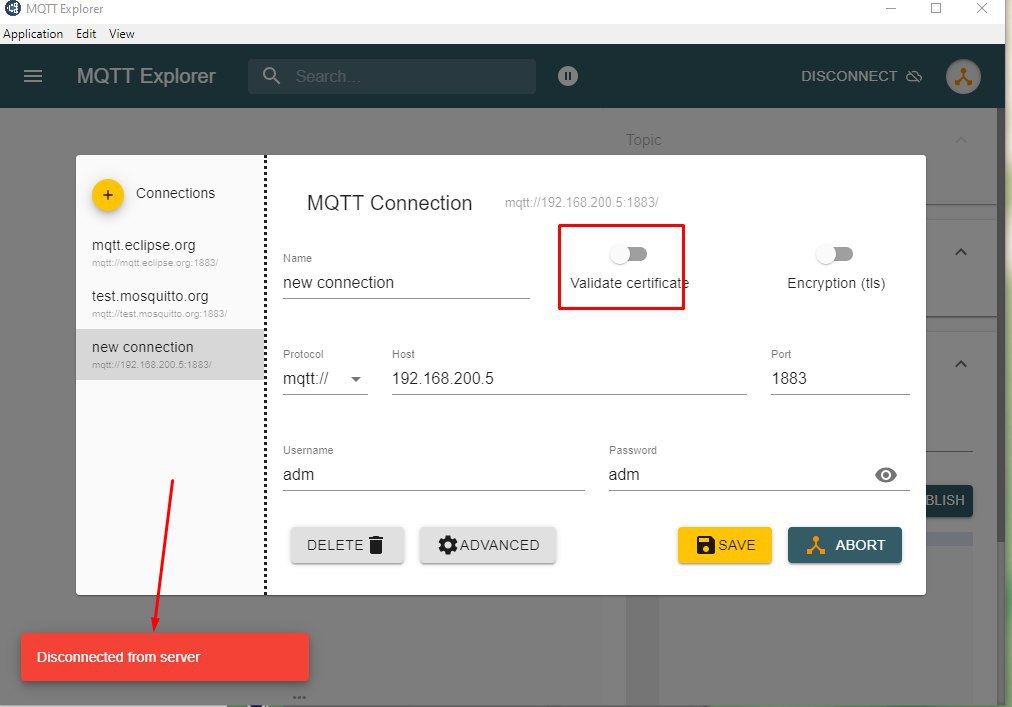Click the Search input box

pos(392,76)
